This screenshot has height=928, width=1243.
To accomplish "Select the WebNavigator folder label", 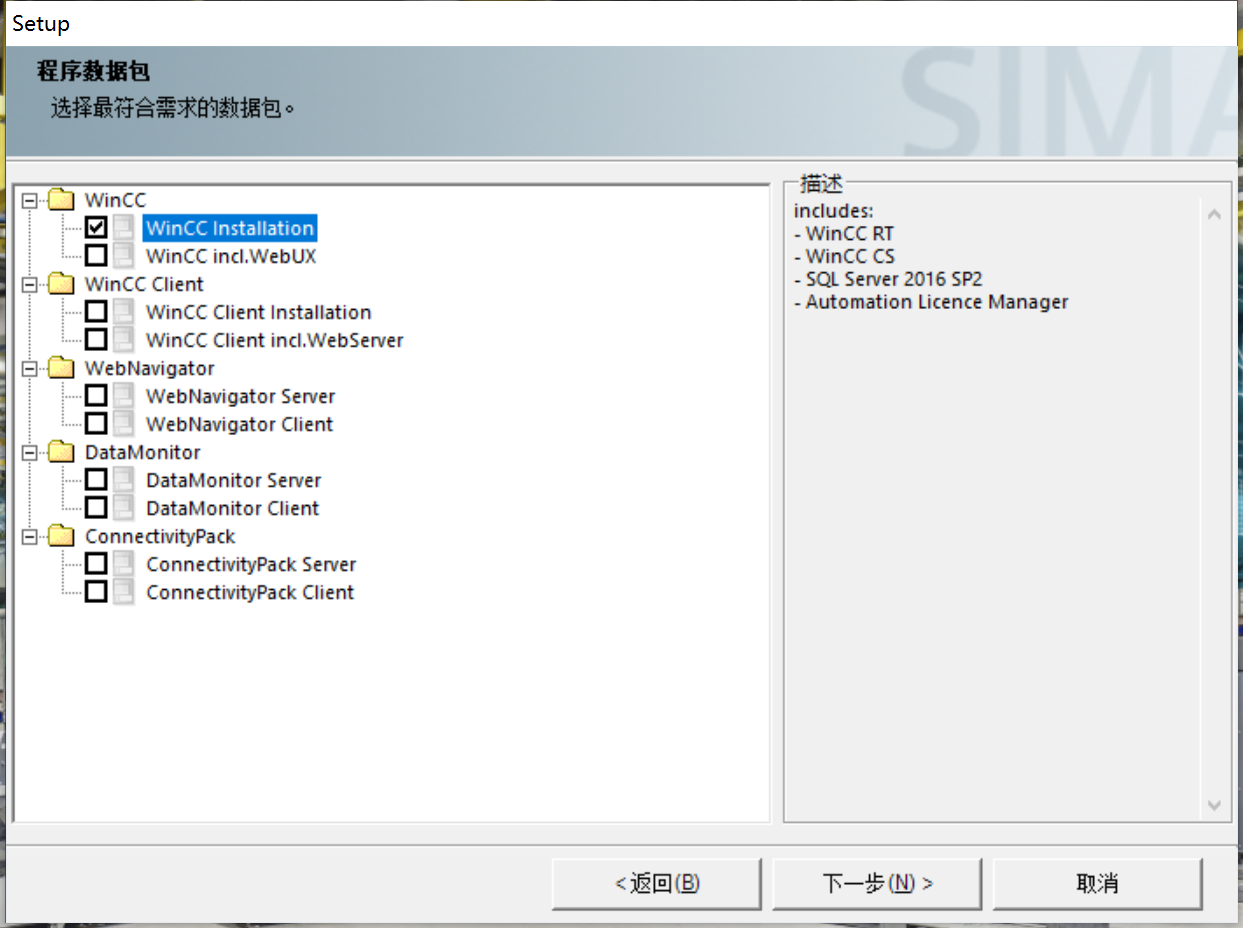I will point(149,368).
